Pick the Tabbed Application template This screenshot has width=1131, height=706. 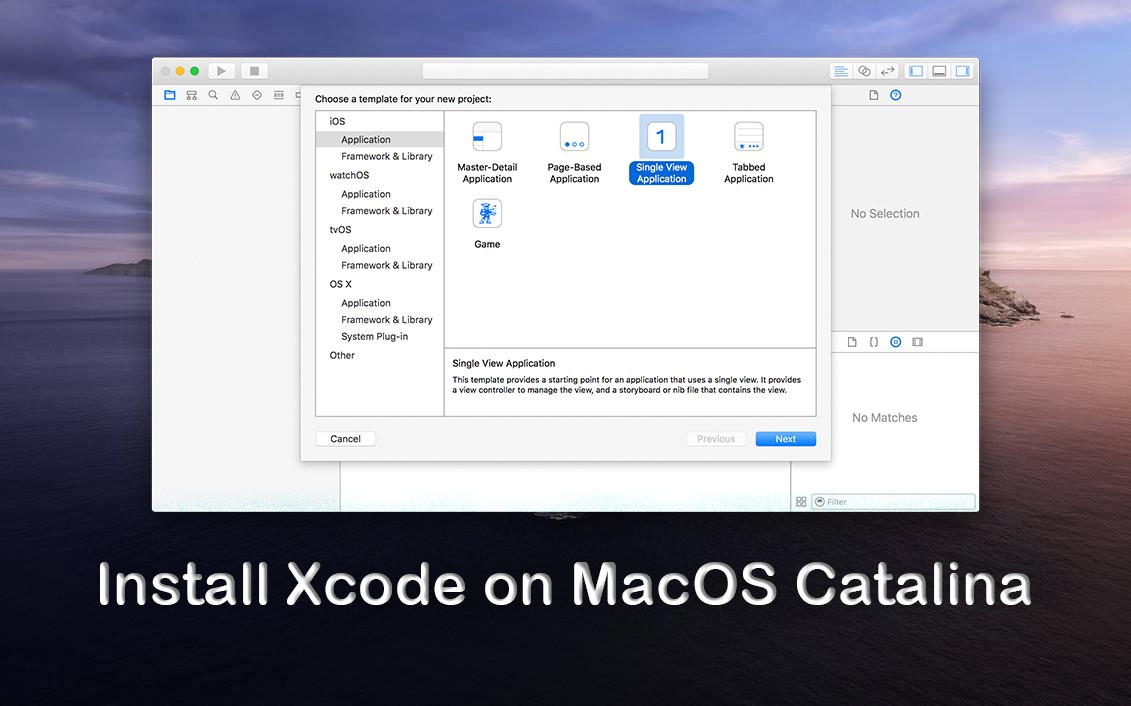click(x=749, y=152)
